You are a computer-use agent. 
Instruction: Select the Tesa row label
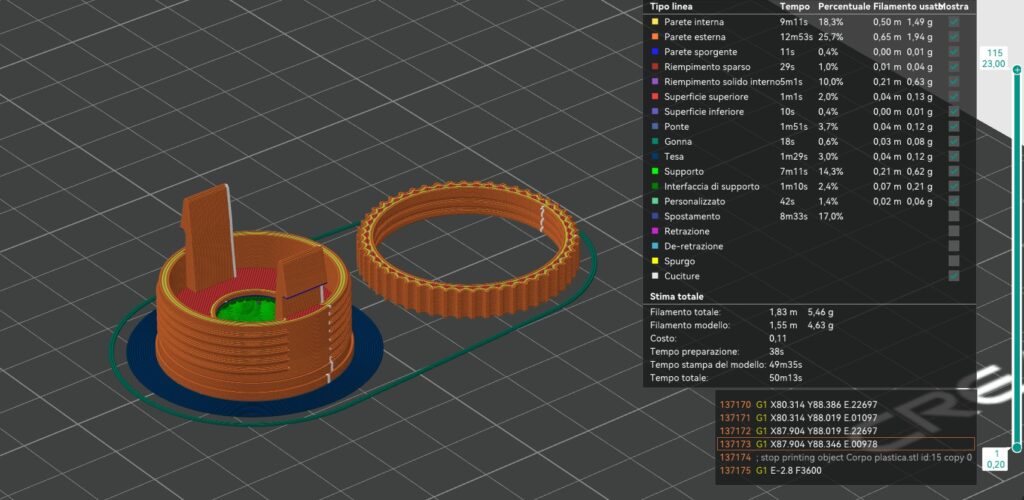[x=674, y=157]
